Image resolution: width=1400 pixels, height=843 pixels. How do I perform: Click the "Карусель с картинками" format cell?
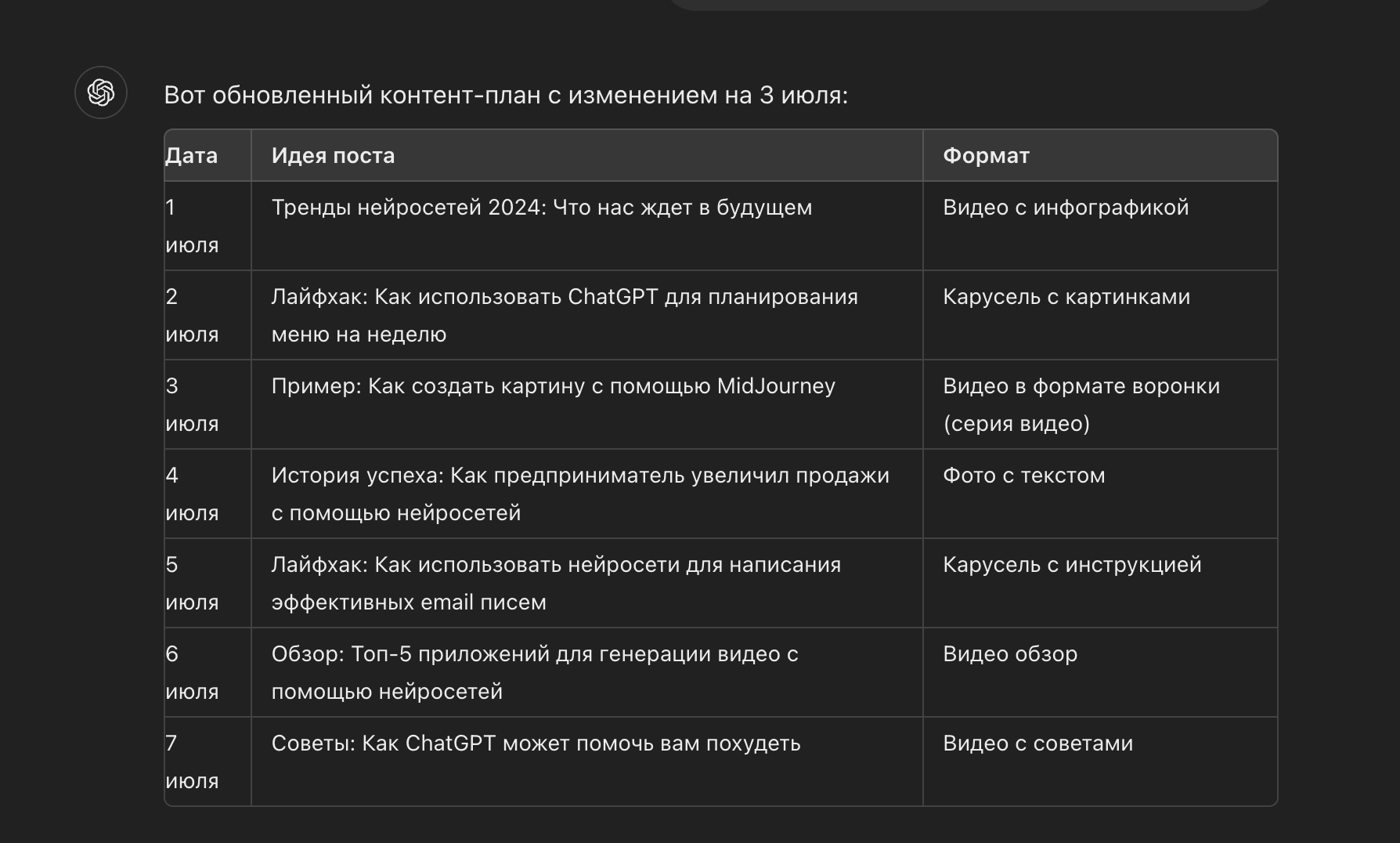(1100, 316)
